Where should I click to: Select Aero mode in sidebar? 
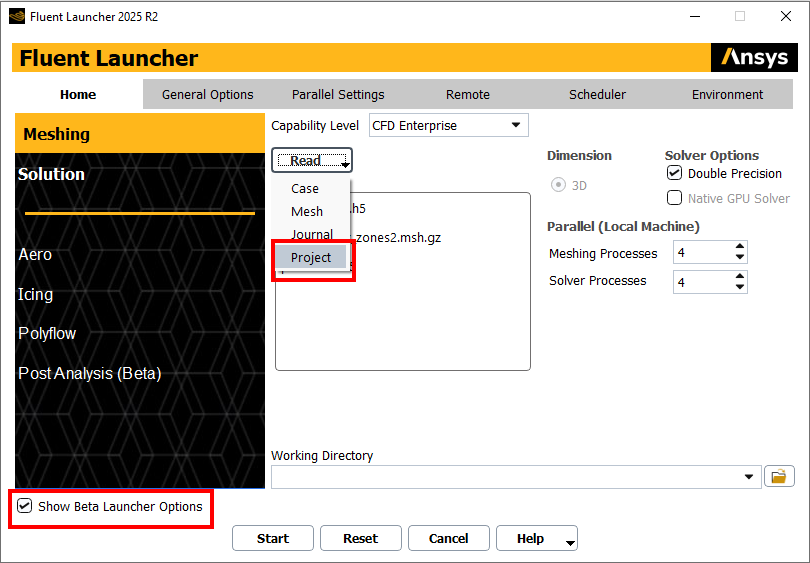click(35, 254)
